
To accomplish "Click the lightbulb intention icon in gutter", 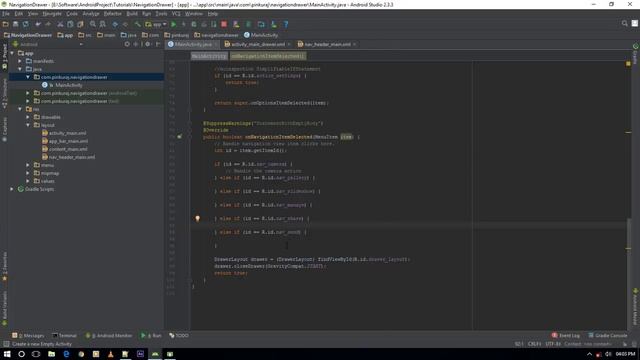I will [x=198, y=218].
